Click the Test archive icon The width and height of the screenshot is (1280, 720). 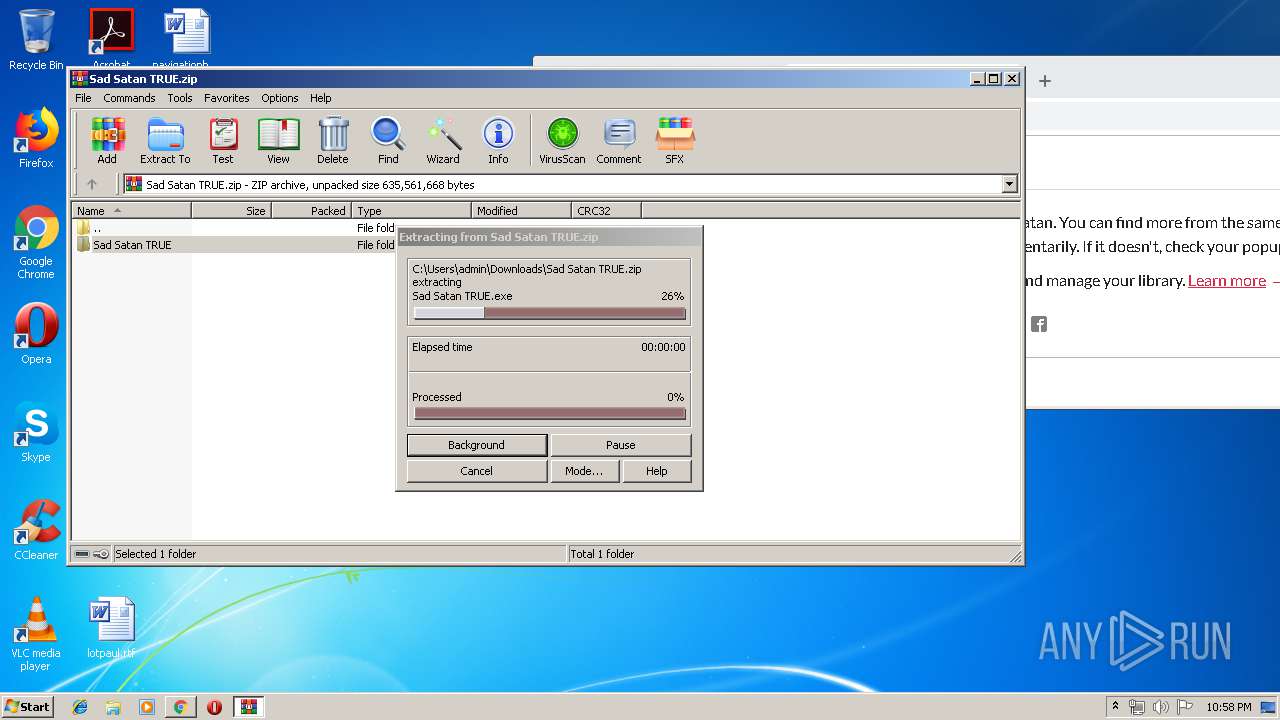coord(223,140)
